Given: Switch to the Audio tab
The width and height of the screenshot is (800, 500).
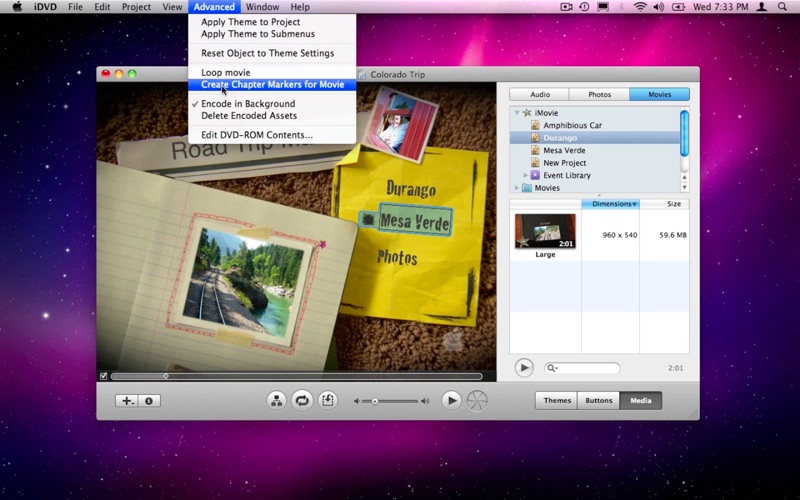Looking at the screenshot, I should point(539,94).
